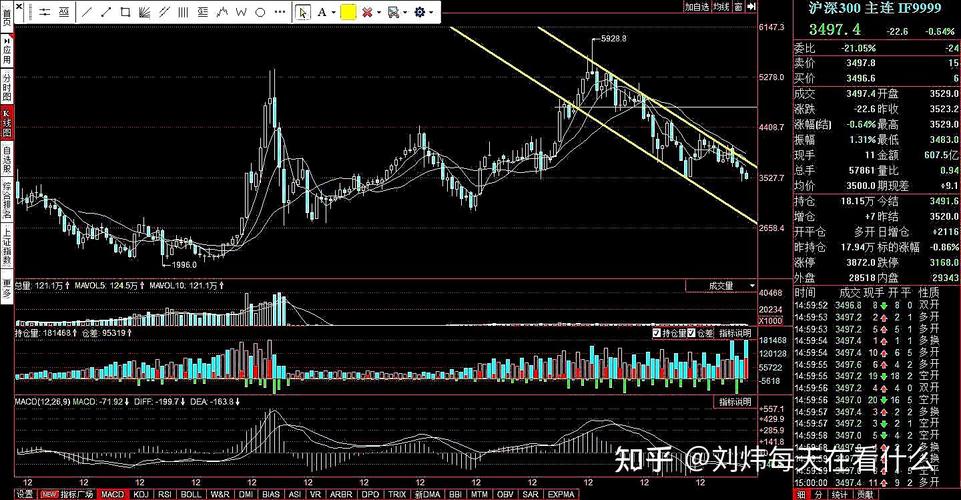Viewport: 961px width, 500px height.
Task: Open more drawing tools ellipsis
Action: coord(279,12)
